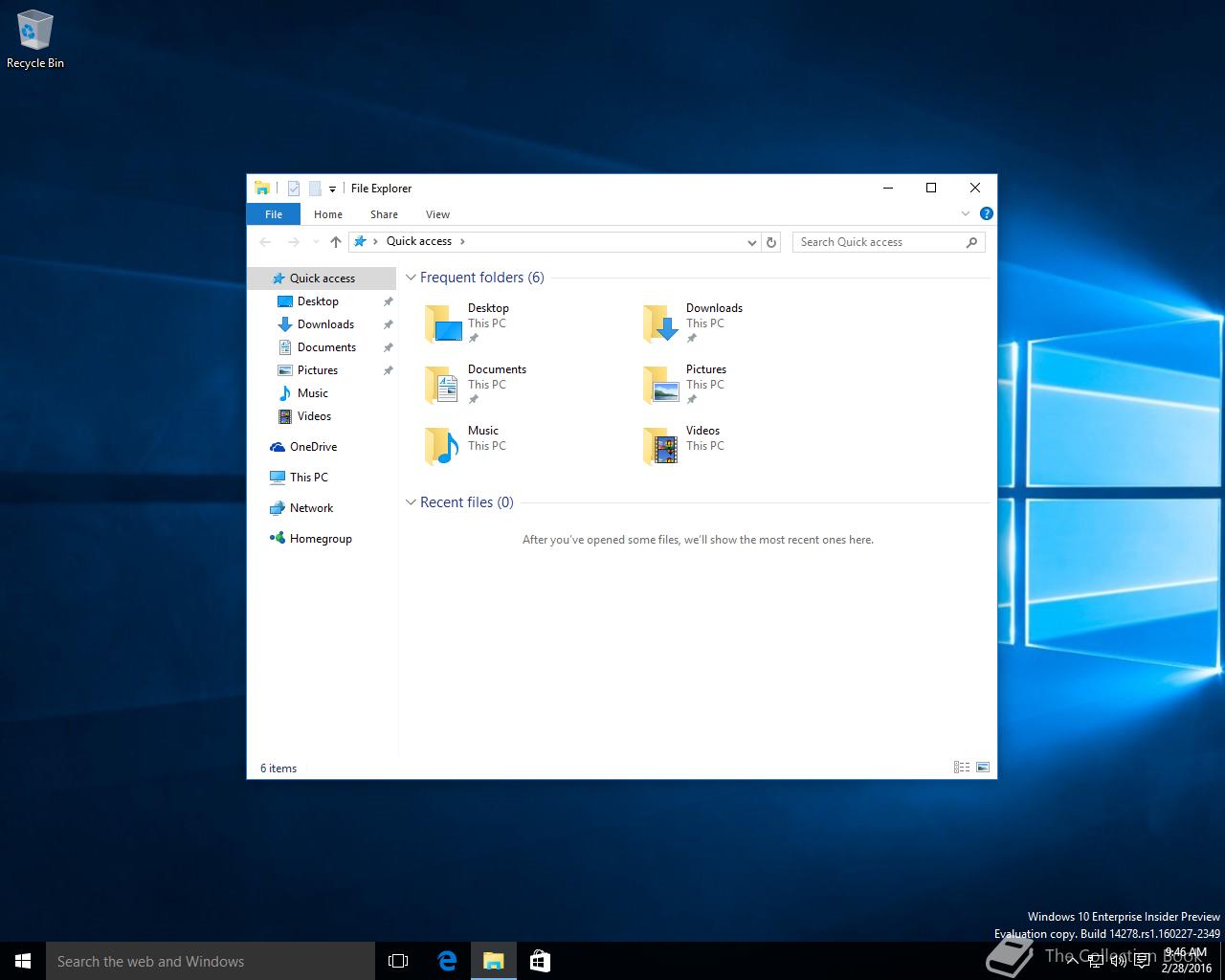Click the Properties icon in title bar
Screen dimensions: 1225x980
click(294, 189)
